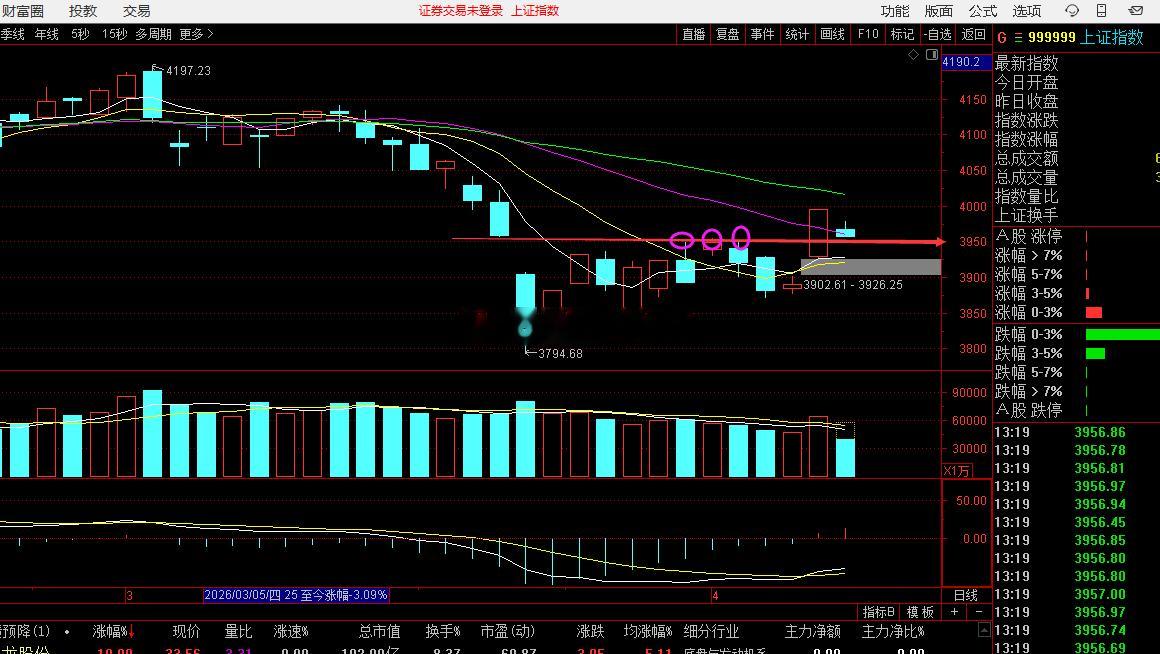Open the mail messages icon
The height and width of the screenshot is (654, 1160).
pos(1136,10)
